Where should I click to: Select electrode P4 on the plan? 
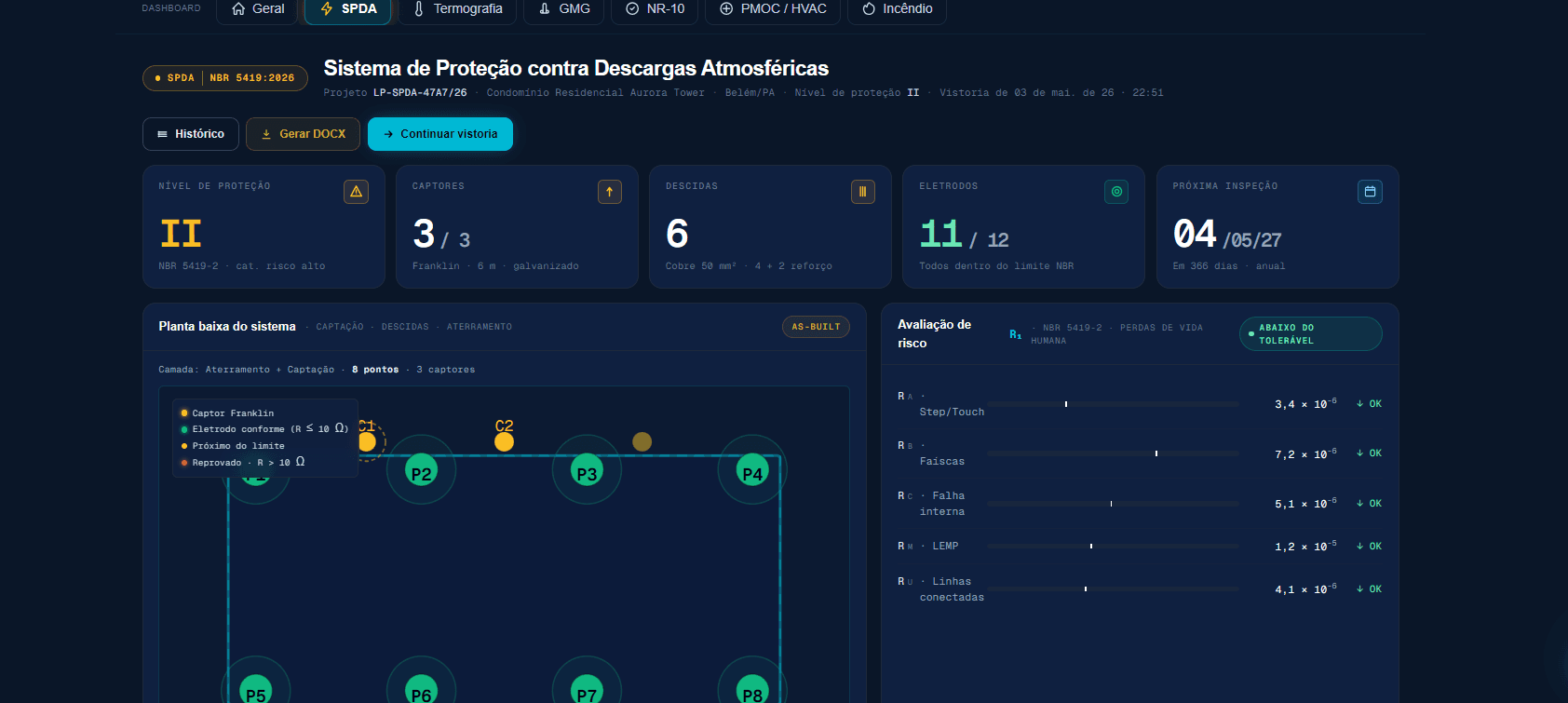(x=752, y=470)
